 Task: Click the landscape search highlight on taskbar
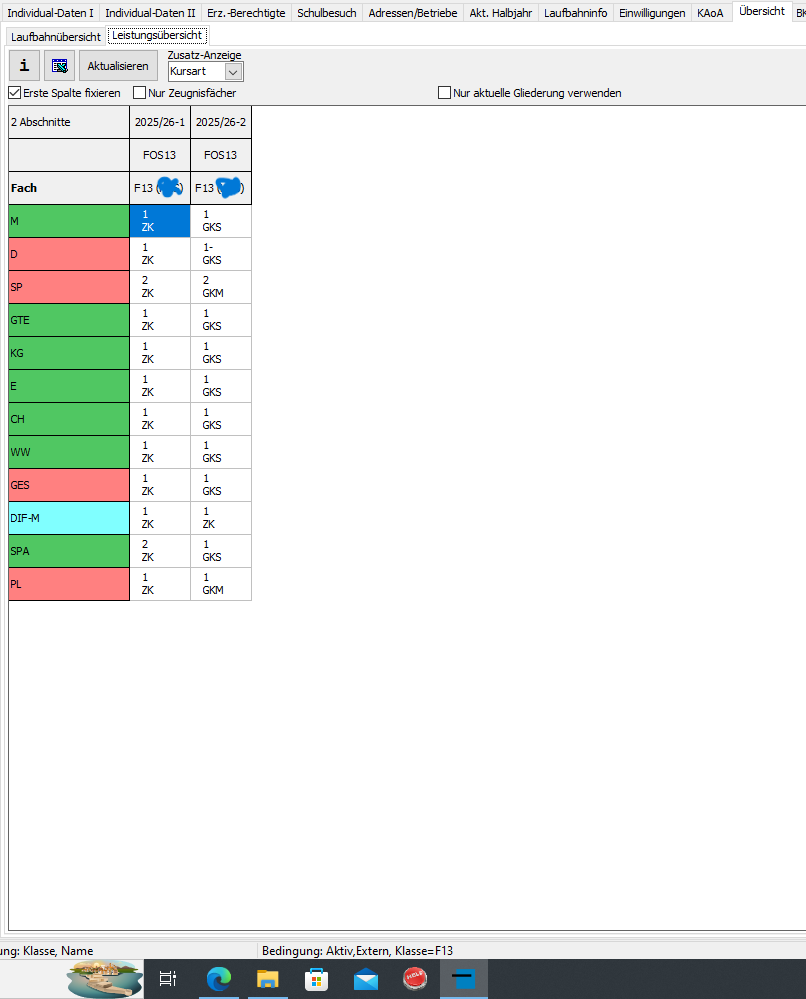[104, 979]
